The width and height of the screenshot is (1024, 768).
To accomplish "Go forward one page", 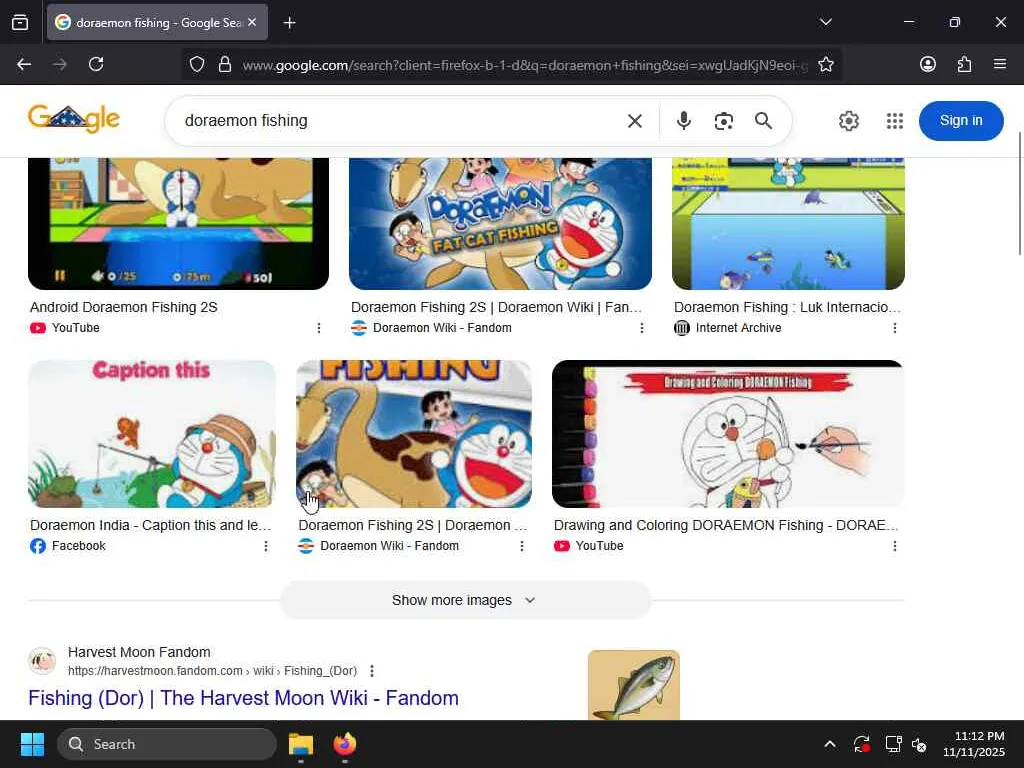I will click(x=60, y=64).
